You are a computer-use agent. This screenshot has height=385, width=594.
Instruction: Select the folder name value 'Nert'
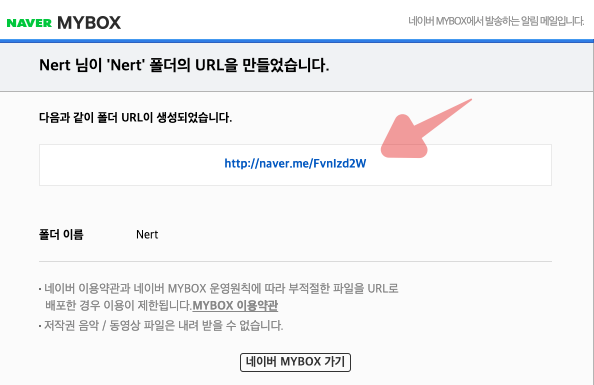click(147, 235)
